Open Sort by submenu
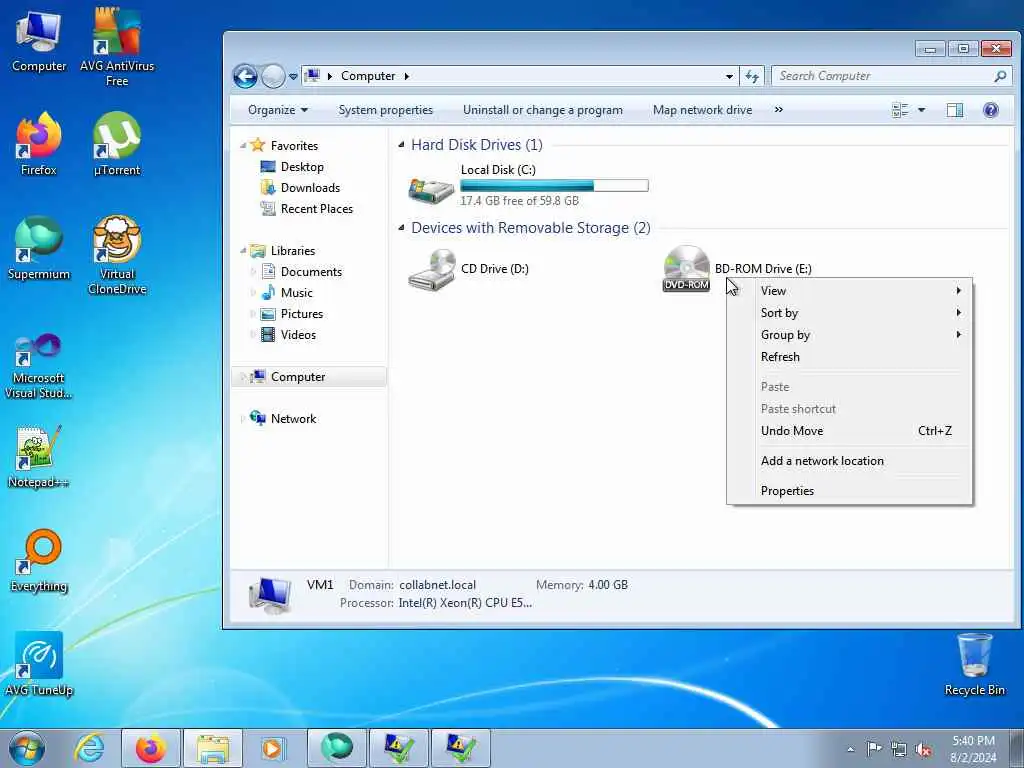Screen dimensions: 1024x768 click(x=849, y=313)
